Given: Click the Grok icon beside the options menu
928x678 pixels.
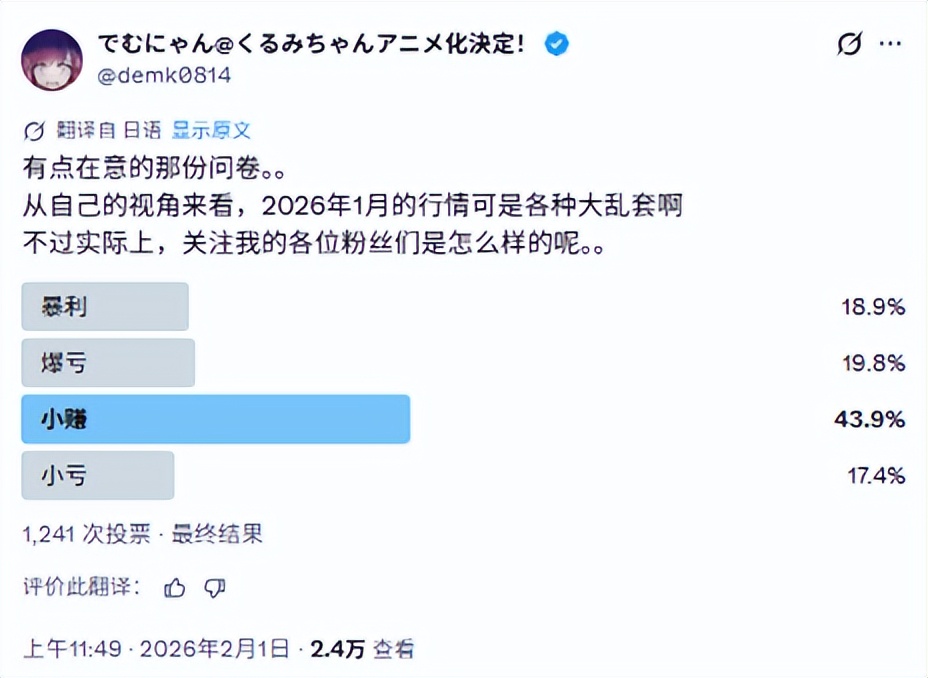Looking at the screenshot, I should pos(848,44).
